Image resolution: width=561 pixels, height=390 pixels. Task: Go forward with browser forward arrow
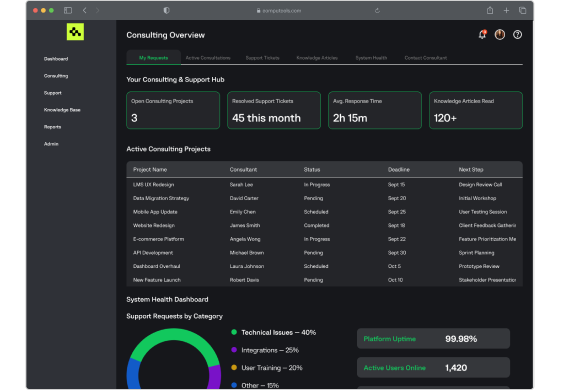(x=97, y=10)
